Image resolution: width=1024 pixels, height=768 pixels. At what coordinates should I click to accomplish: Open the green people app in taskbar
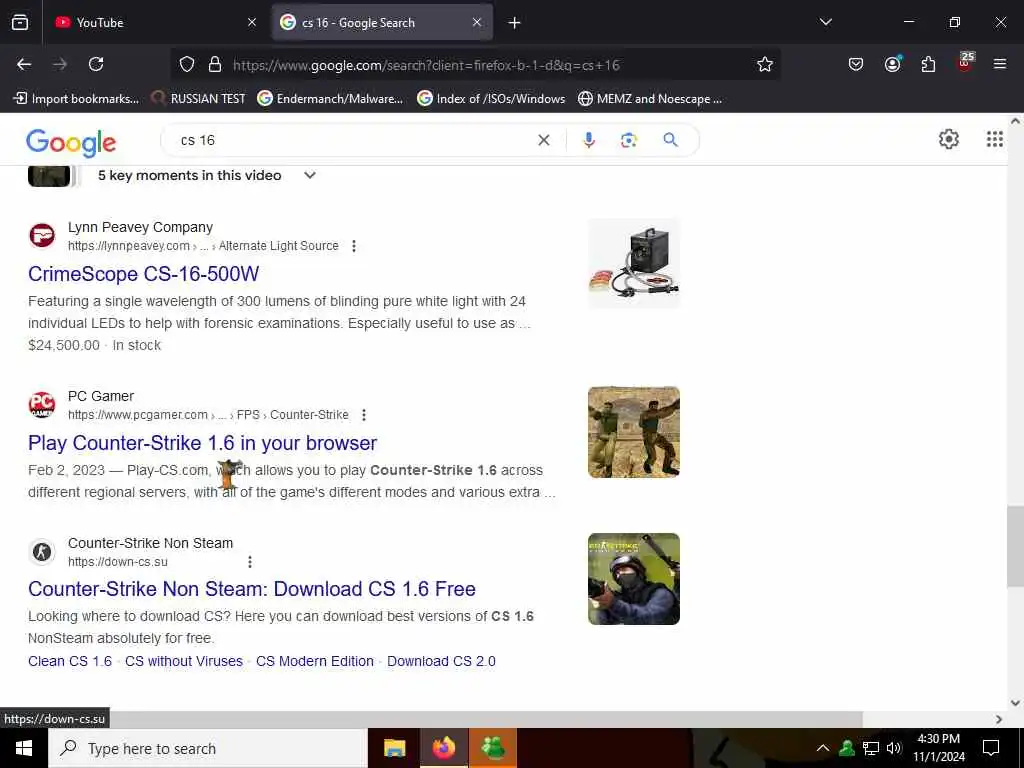pyautogui.click(x=493, y=748)
